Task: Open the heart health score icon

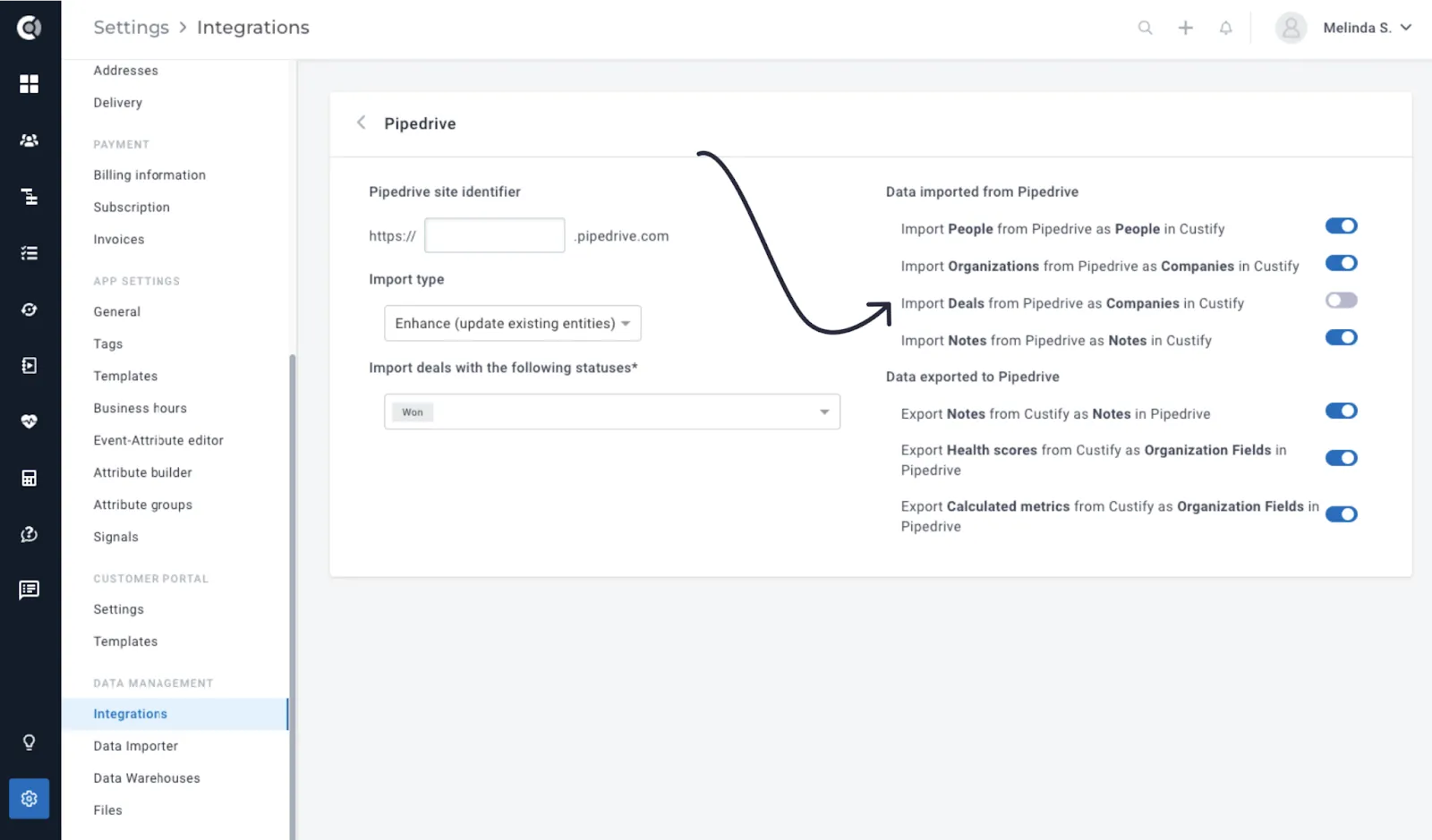Action: click(30, 421)
